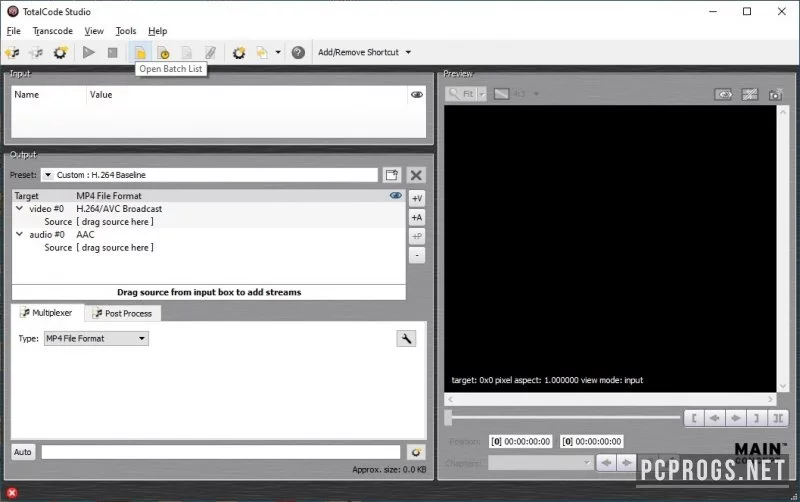Open the help question mark icon
Viewport: 800px width, 502px height.
[298, 52]
